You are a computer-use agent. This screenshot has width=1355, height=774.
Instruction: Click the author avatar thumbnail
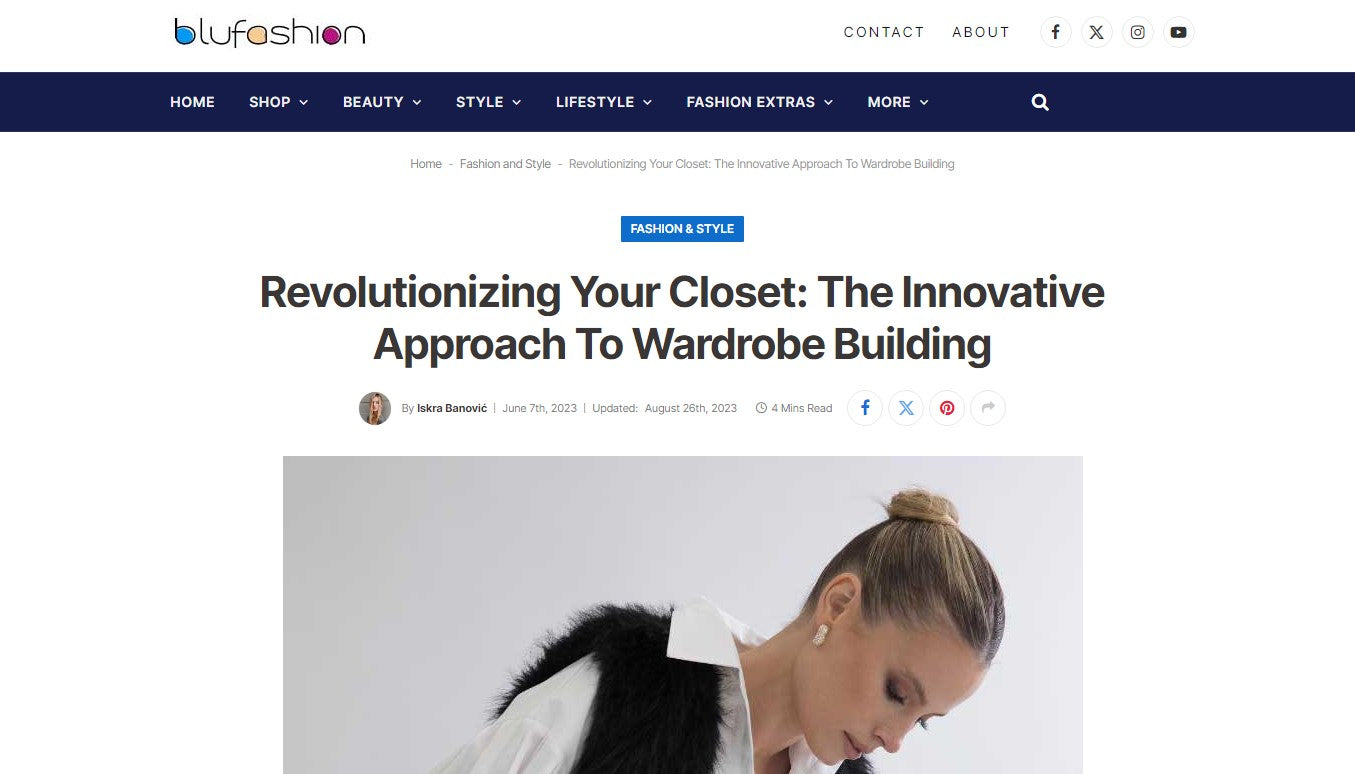[375, 408]
